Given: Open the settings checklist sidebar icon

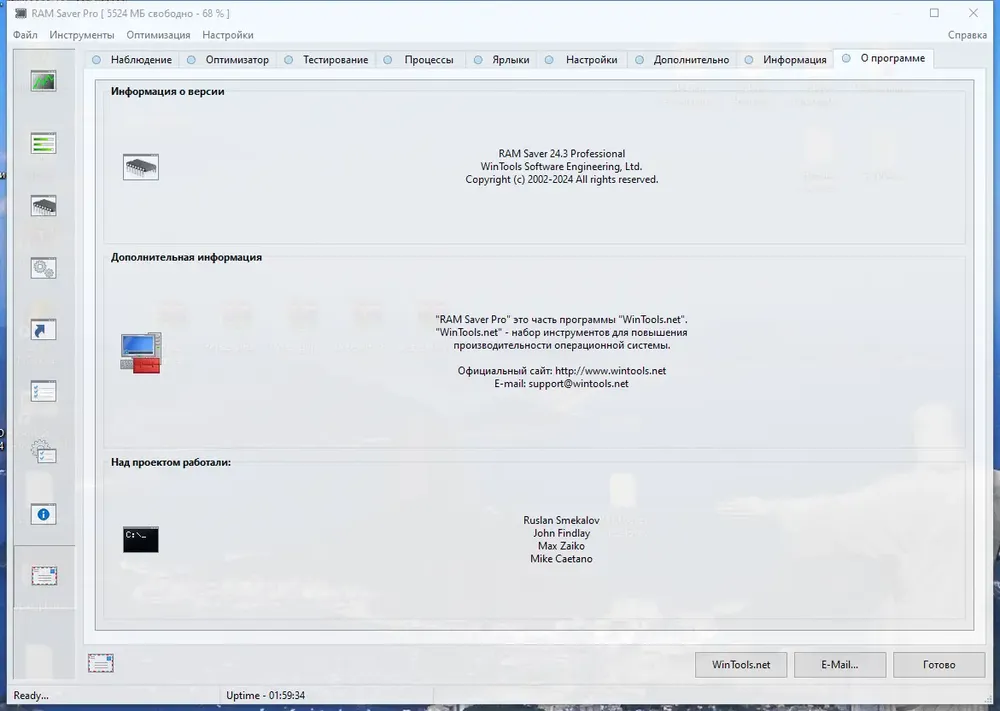Looking at the screenshot, I should click(x=43, y=391).
